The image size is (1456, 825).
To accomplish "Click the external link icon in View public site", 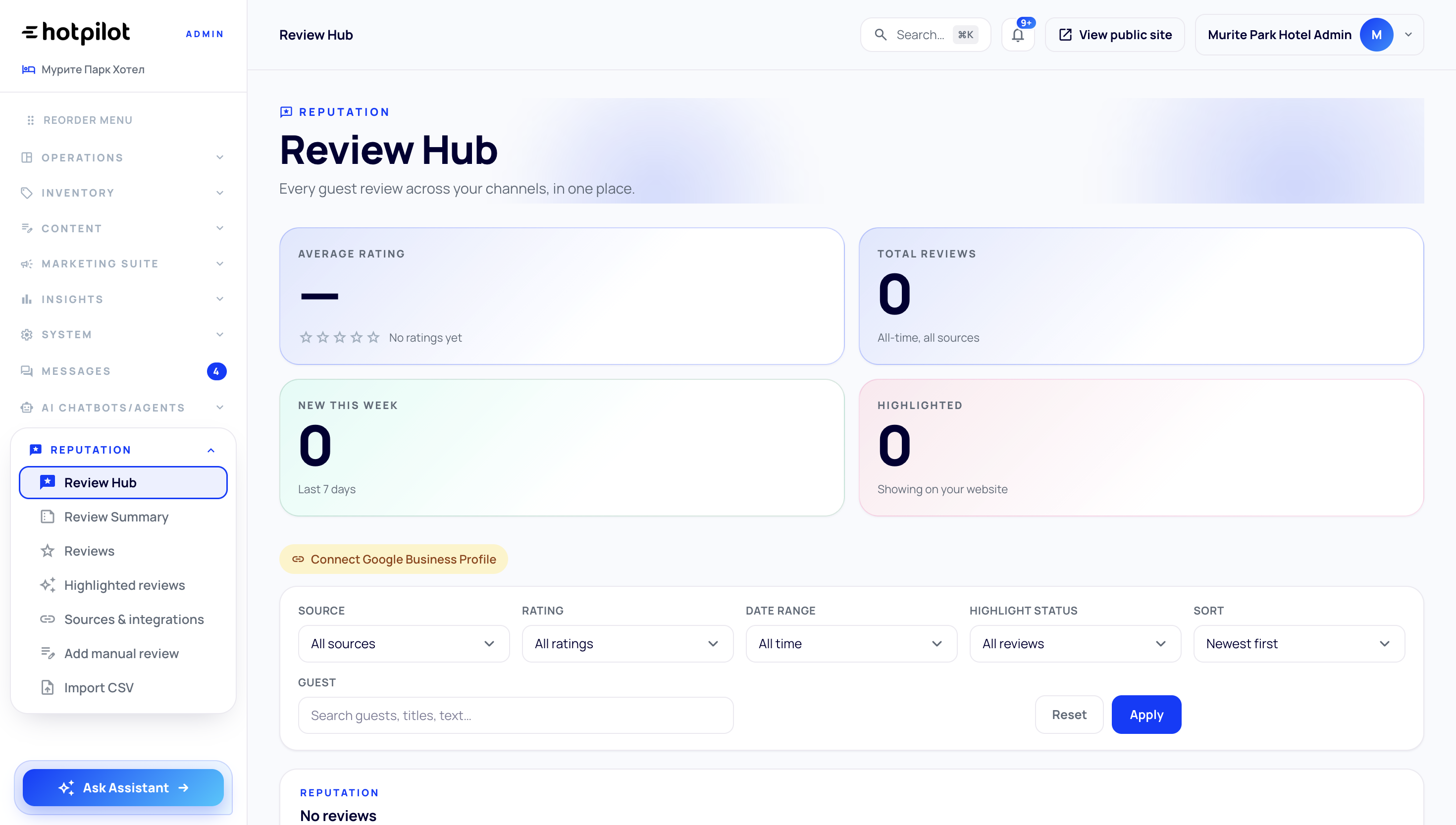I will [x=1065, y=35].
